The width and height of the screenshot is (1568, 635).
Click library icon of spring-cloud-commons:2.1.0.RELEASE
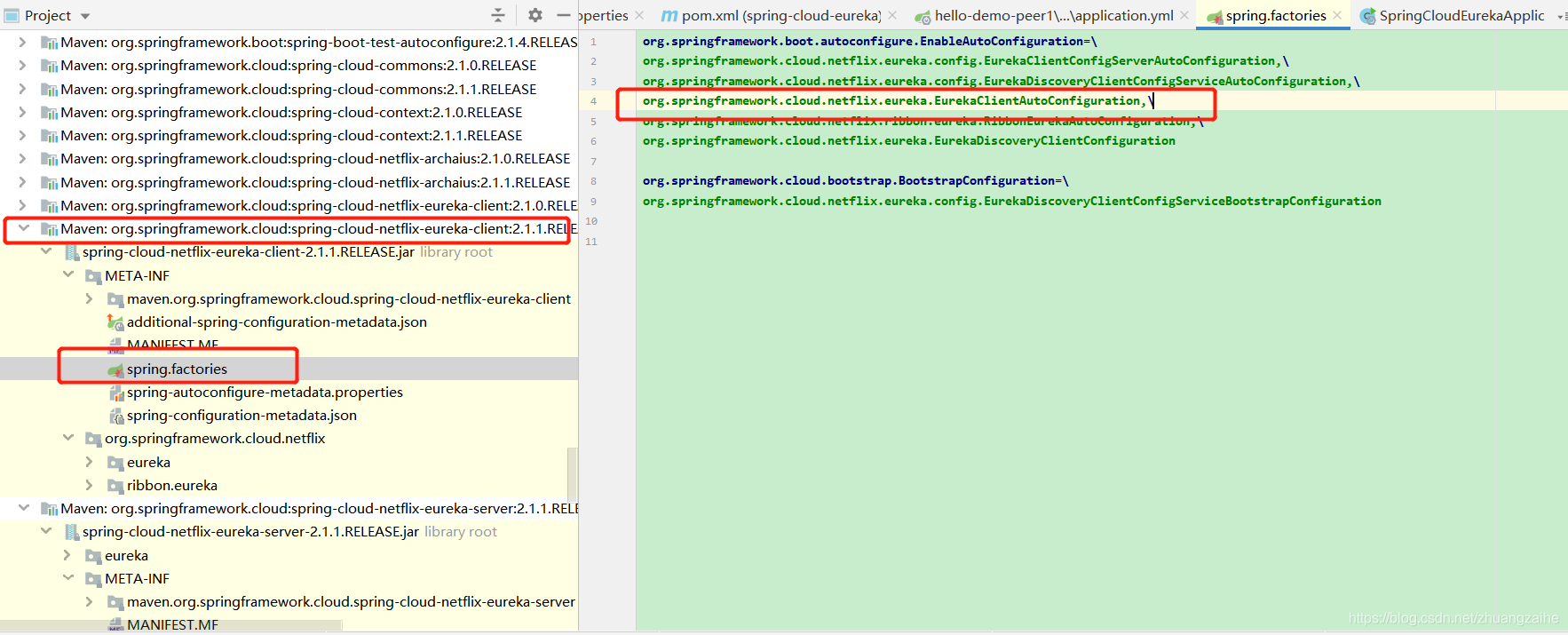pos(50,66)
